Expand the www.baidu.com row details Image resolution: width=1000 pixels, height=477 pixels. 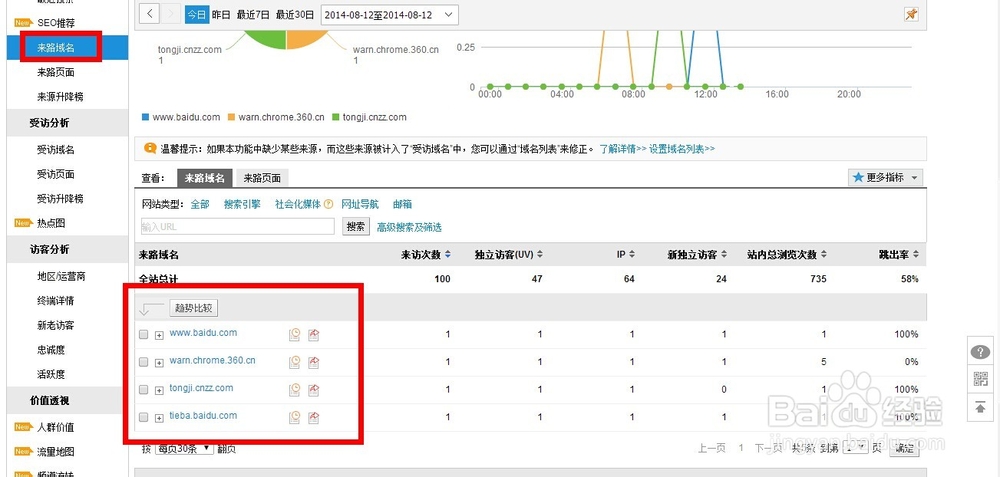point(159,335)
